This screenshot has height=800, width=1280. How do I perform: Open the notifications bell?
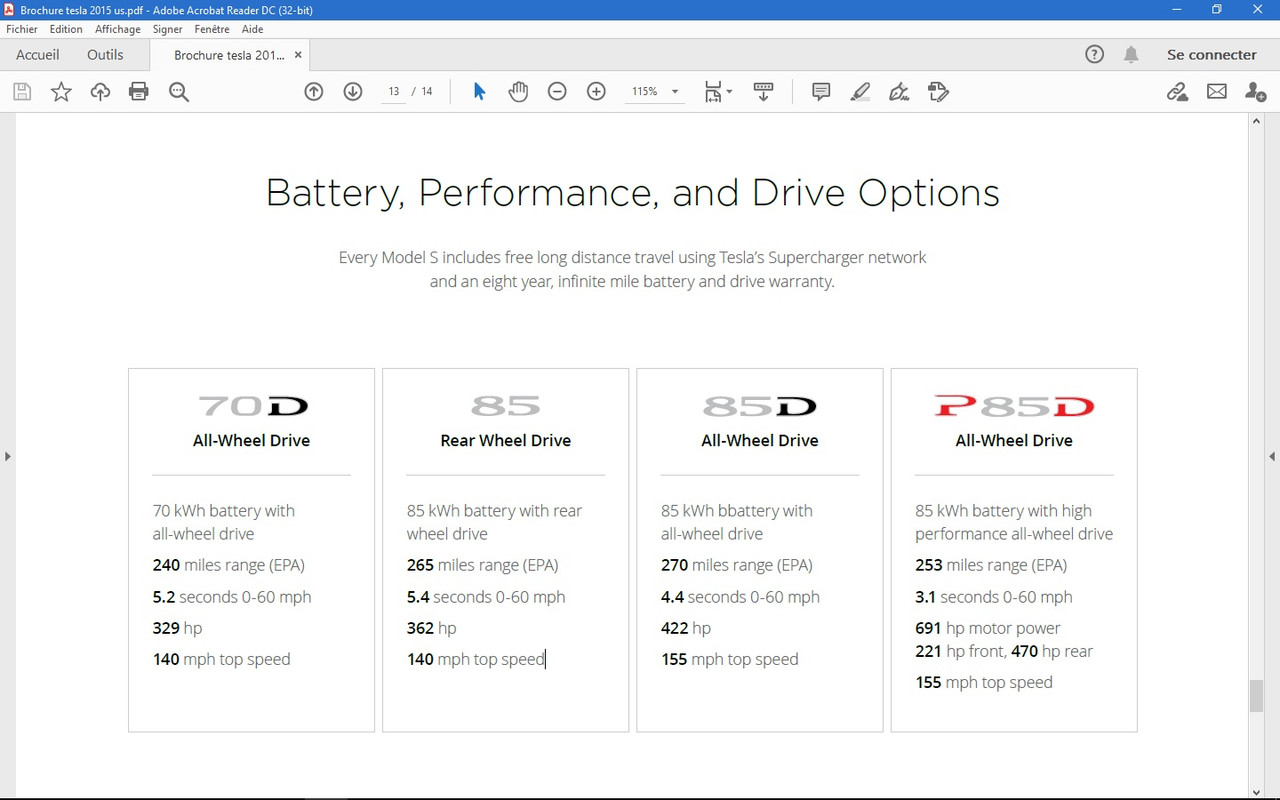(1131, 55)
